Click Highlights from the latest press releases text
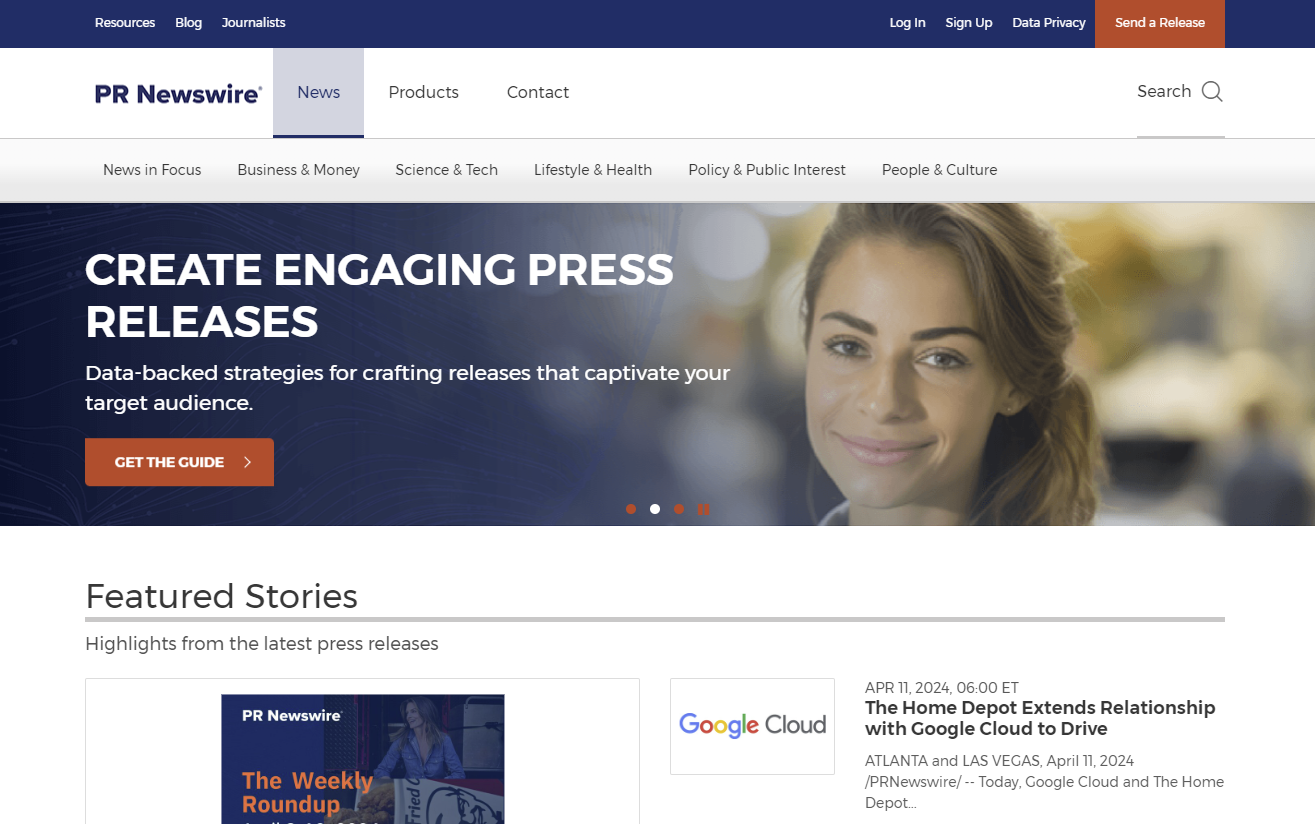1315x824 pixels. [262, 644]
